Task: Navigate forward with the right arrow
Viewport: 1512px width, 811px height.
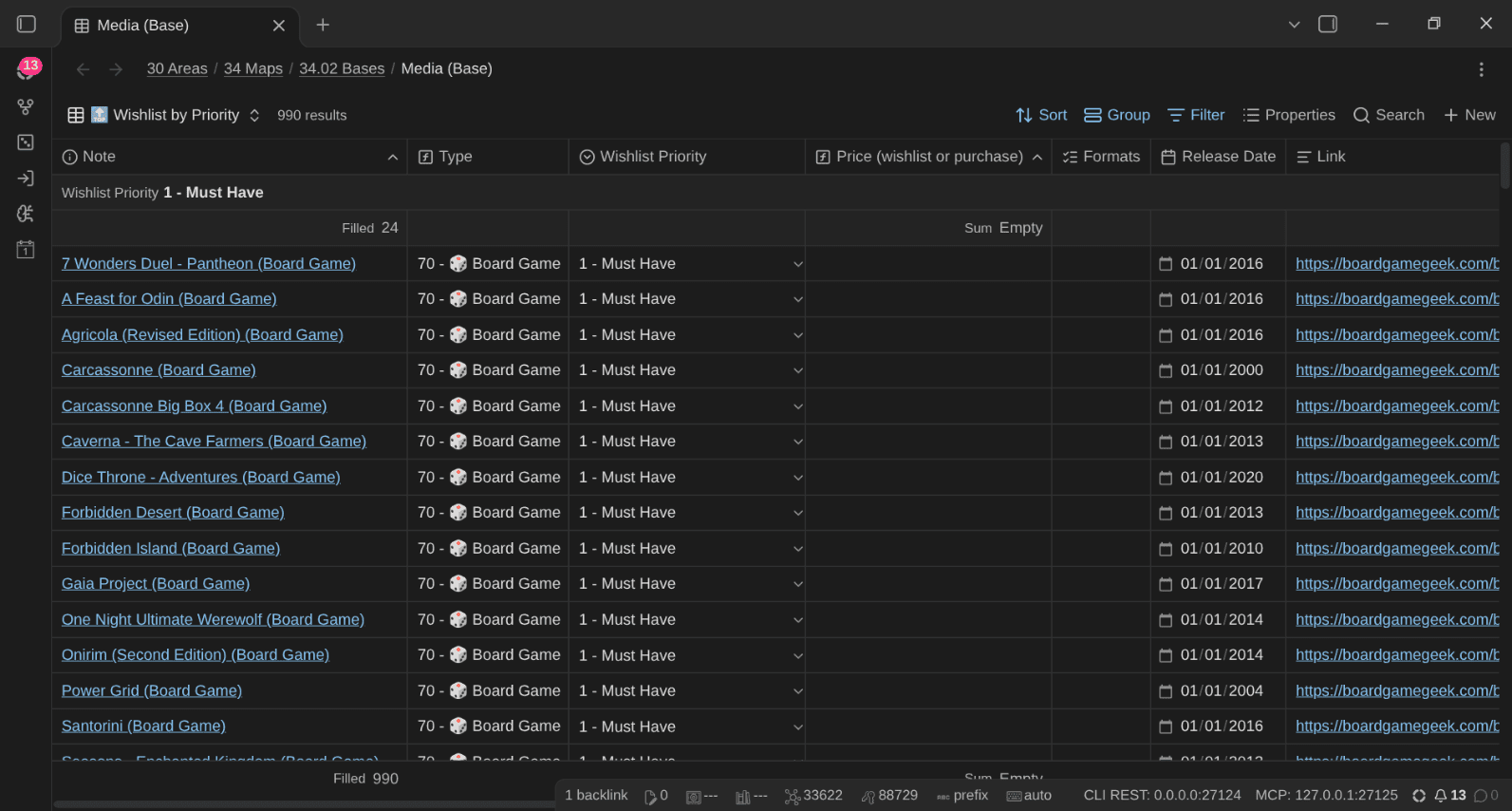Action: pos(116,69)
